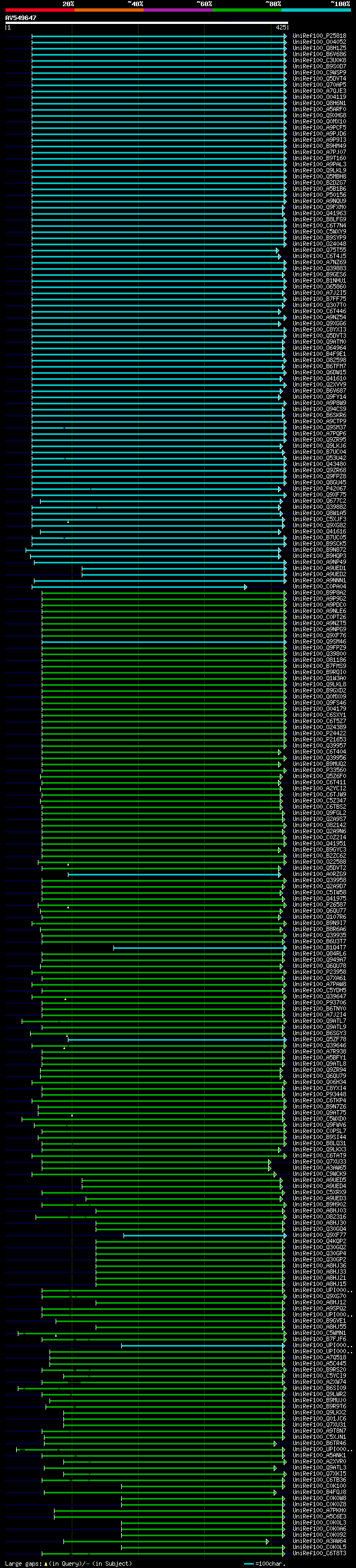Click the red ~20% identity legend bar
The height and width of the screenshot is (1568, 356).
(x=39, y=11)
